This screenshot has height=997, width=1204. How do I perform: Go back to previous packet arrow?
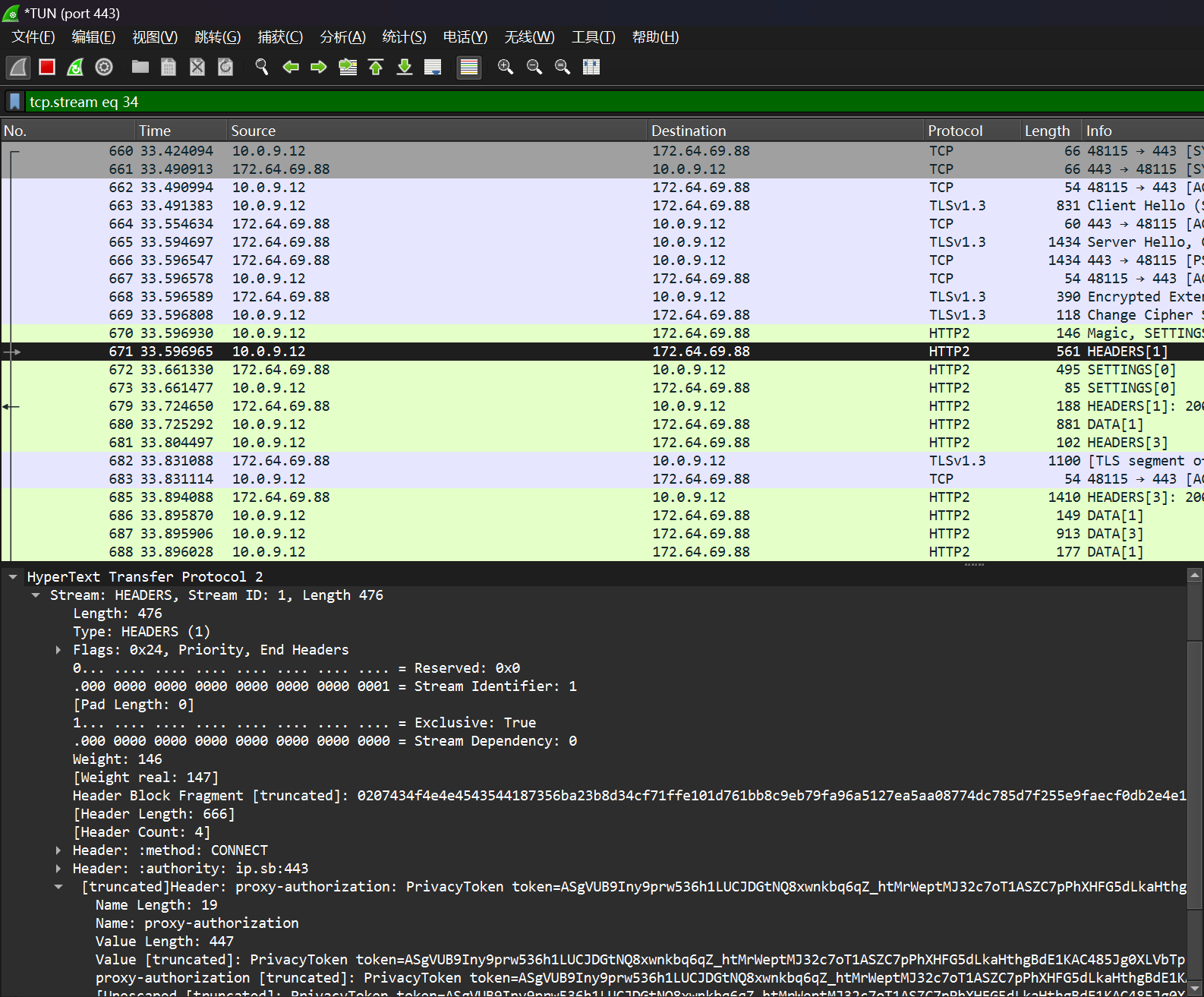pos(291,67)
